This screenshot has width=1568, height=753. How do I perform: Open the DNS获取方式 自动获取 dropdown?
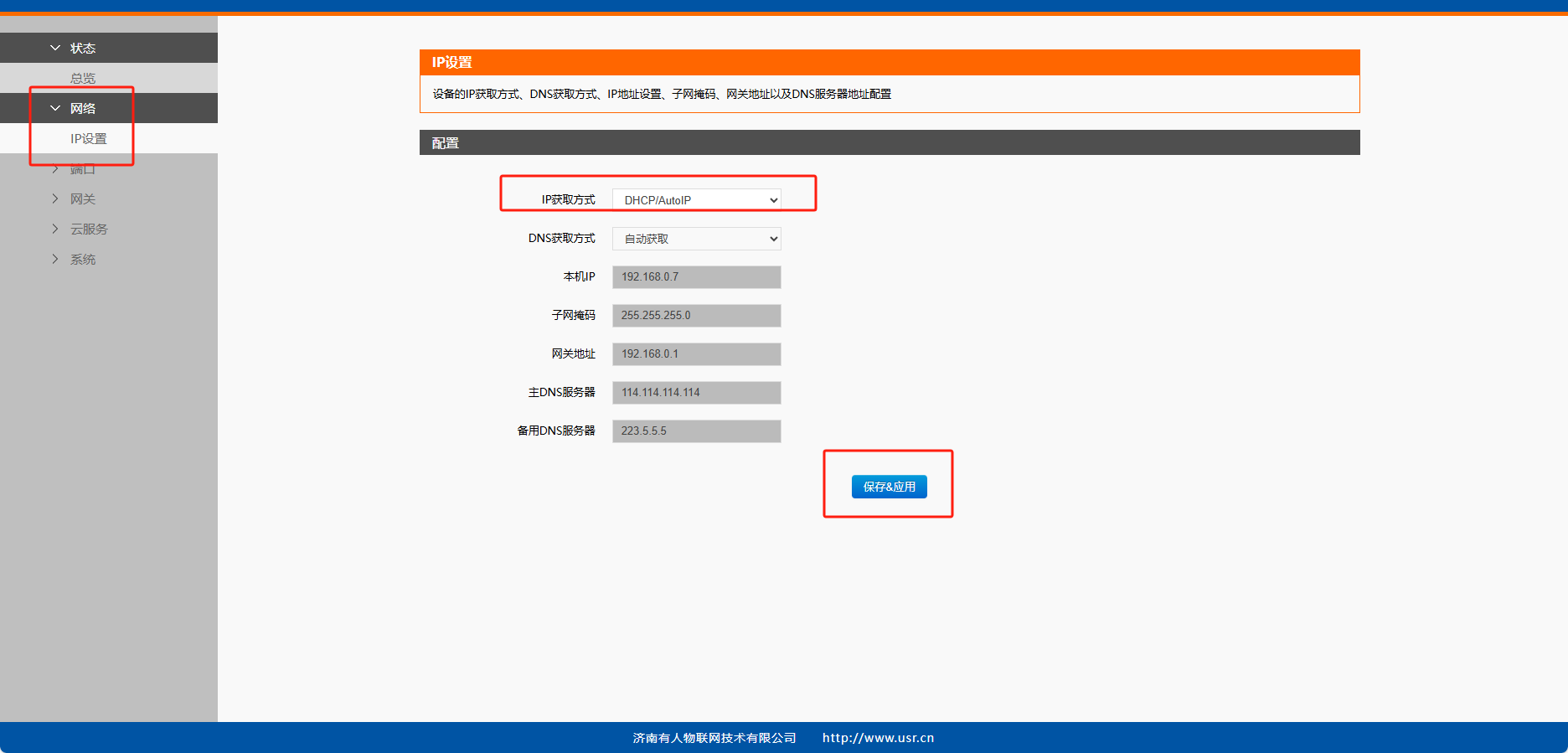point(696,239)
